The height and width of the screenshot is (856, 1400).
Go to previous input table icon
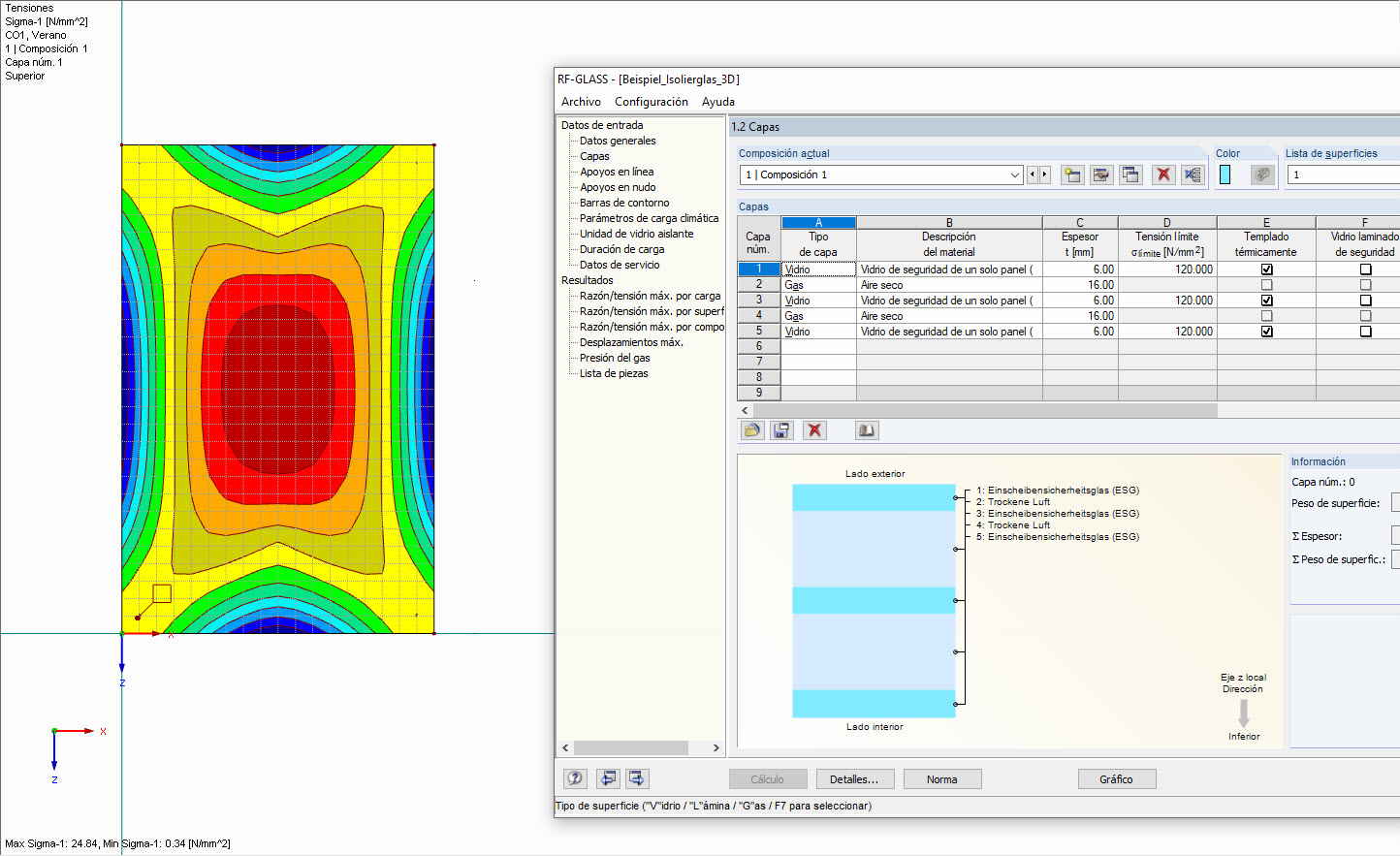click(608, 778)
